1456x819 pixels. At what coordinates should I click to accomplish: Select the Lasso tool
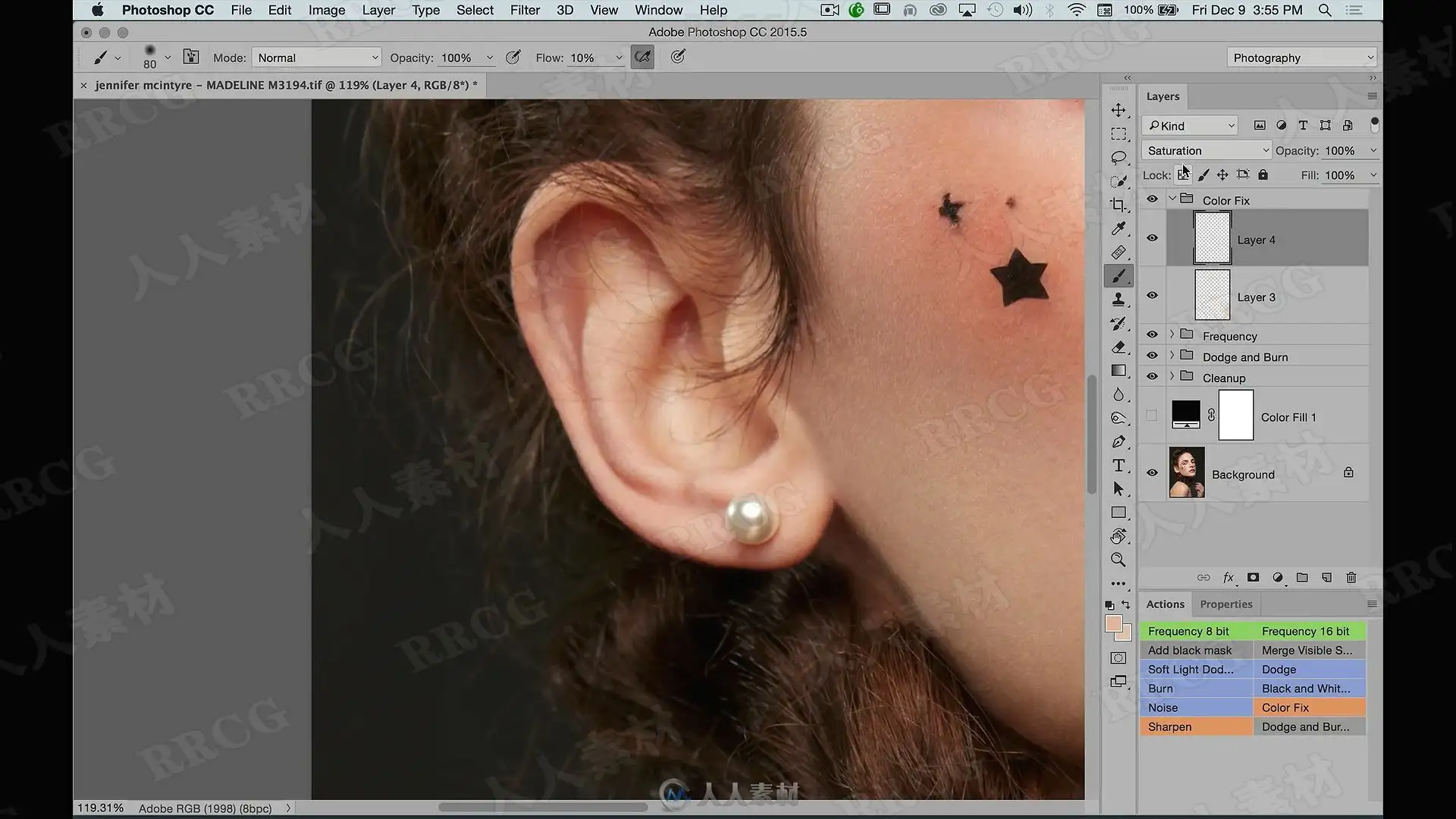tap(1119, 158)
